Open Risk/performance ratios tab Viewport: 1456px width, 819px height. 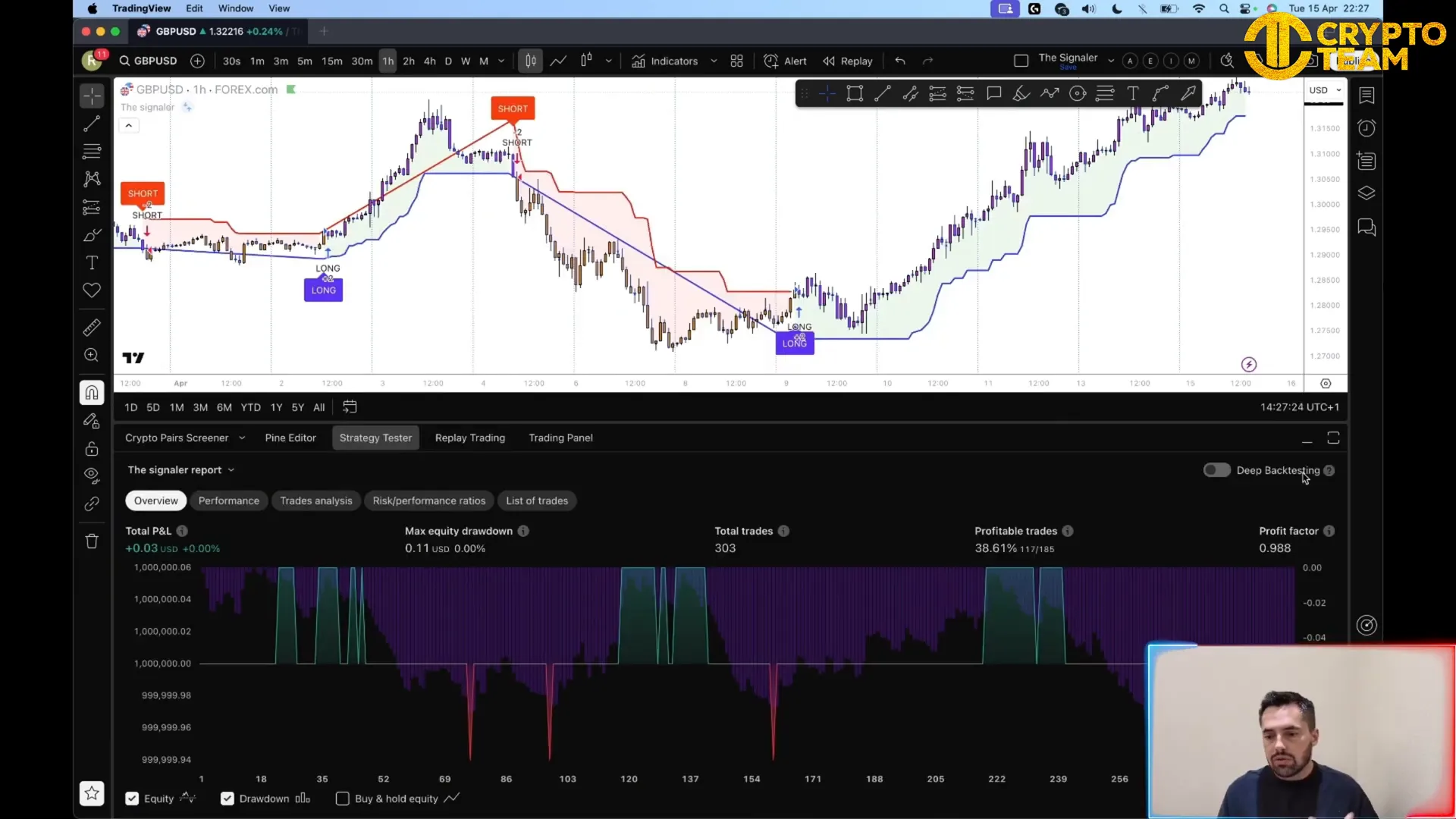point(429,501)
